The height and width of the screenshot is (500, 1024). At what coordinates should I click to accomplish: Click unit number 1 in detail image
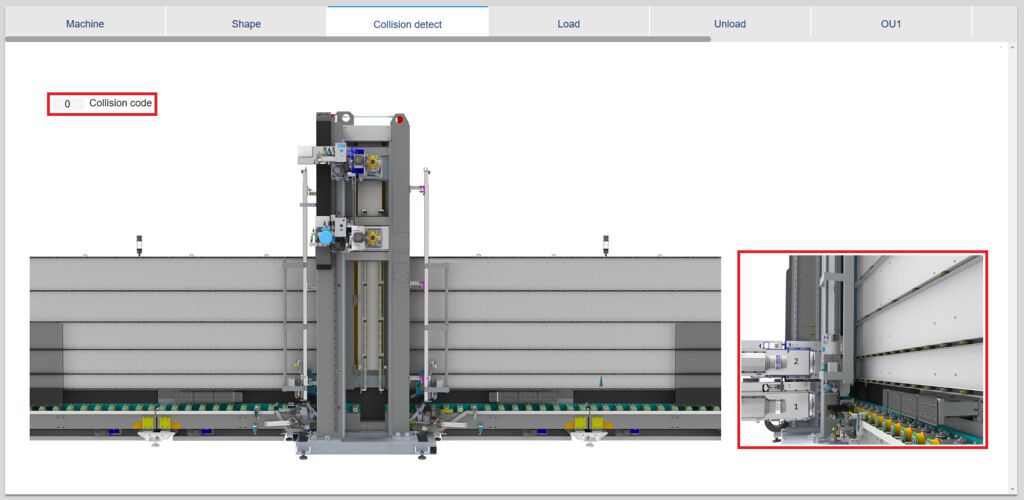pos(795,405)
